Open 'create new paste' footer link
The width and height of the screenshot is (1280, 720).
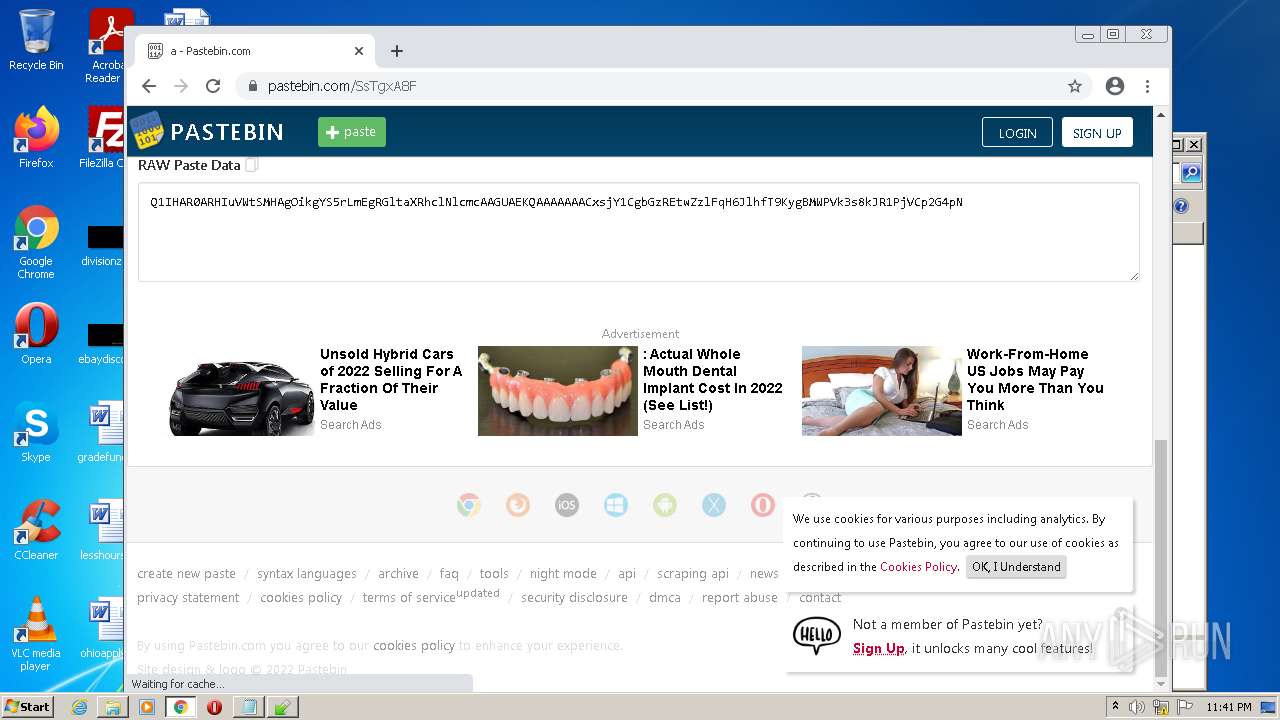[186, 574]
